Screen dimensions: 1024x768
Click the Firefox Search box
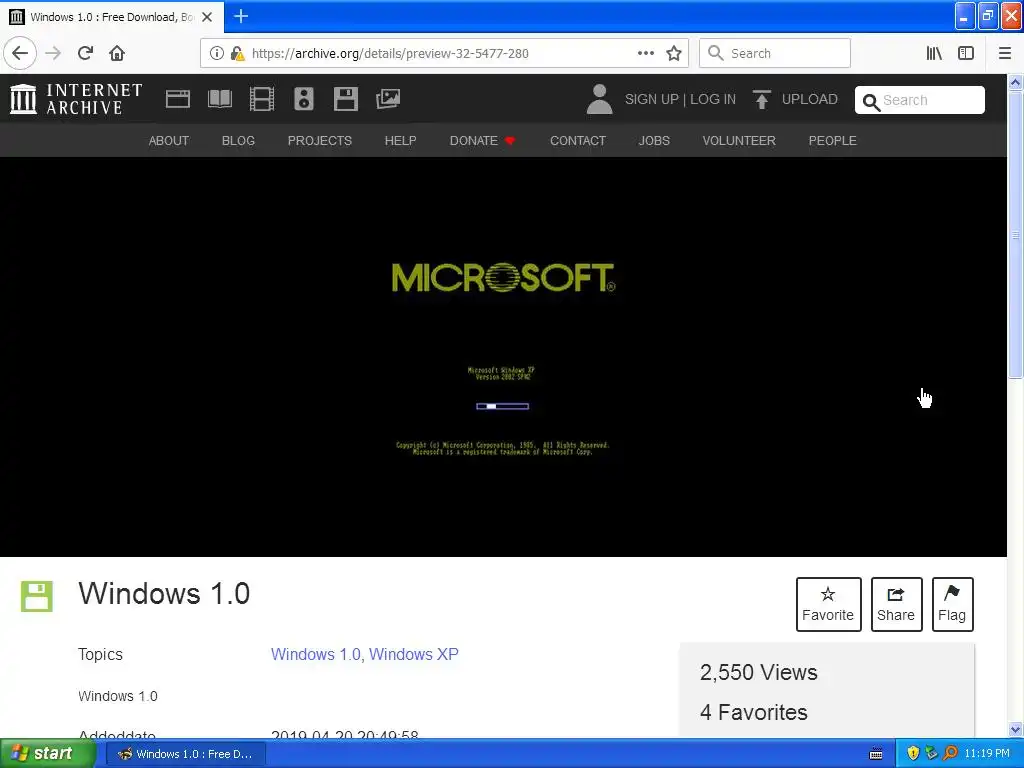coord(775,53)
